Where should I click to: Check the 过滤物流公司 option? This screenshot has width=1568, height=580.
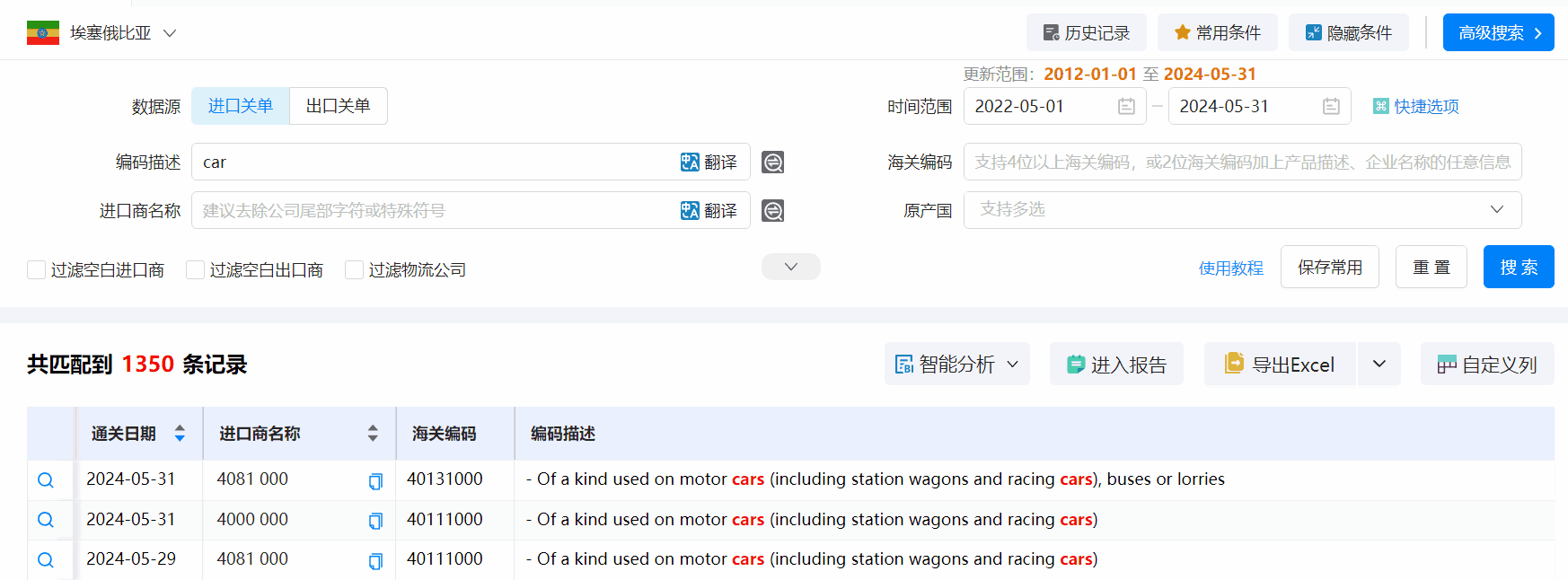tap(355, 270)
